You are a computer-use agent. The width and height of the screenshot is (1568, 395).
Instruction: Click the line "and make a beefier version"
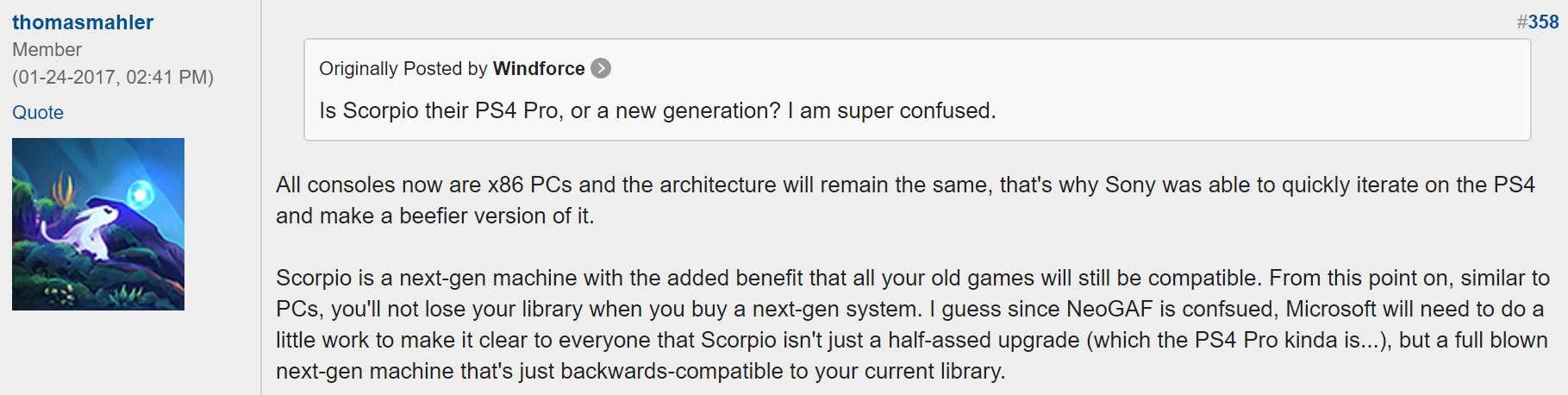click(434, 216)
